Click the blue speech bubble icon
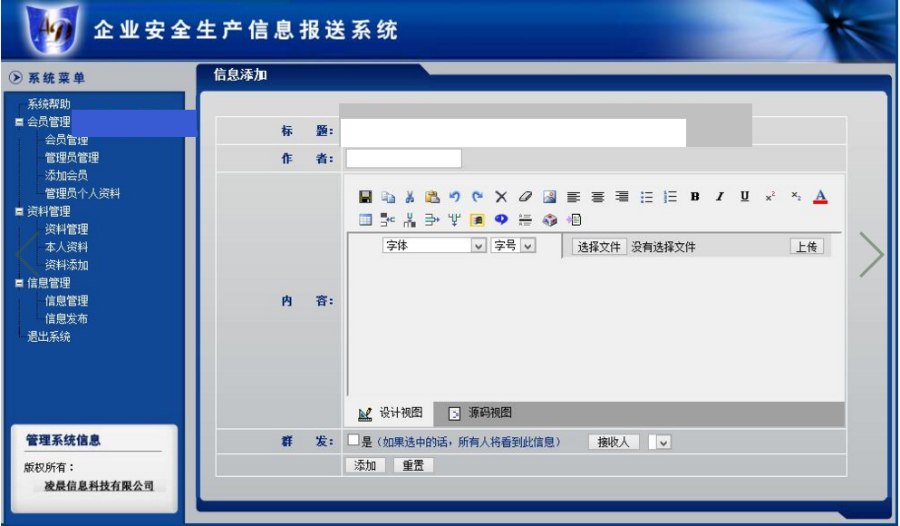Screen dimensions: 900x526 [501, 219]
